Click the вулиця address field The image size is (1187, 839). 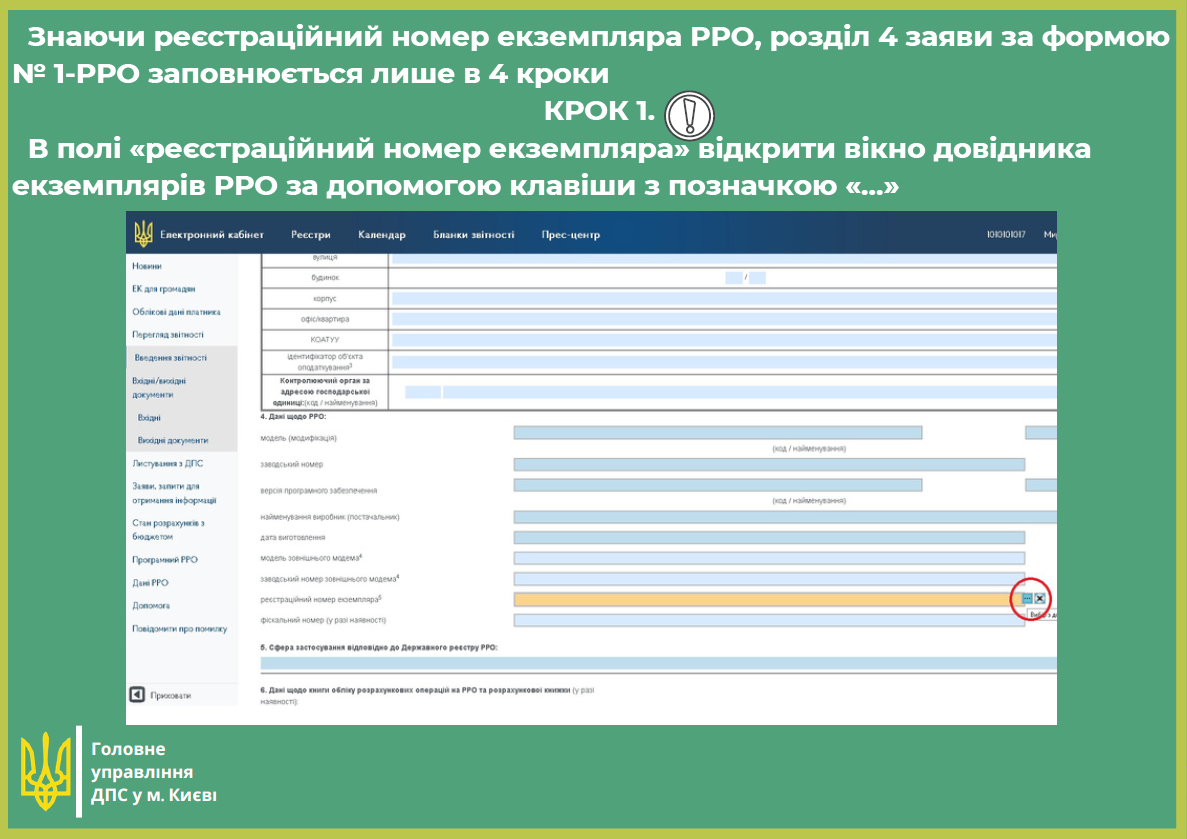tap(724, 258)
